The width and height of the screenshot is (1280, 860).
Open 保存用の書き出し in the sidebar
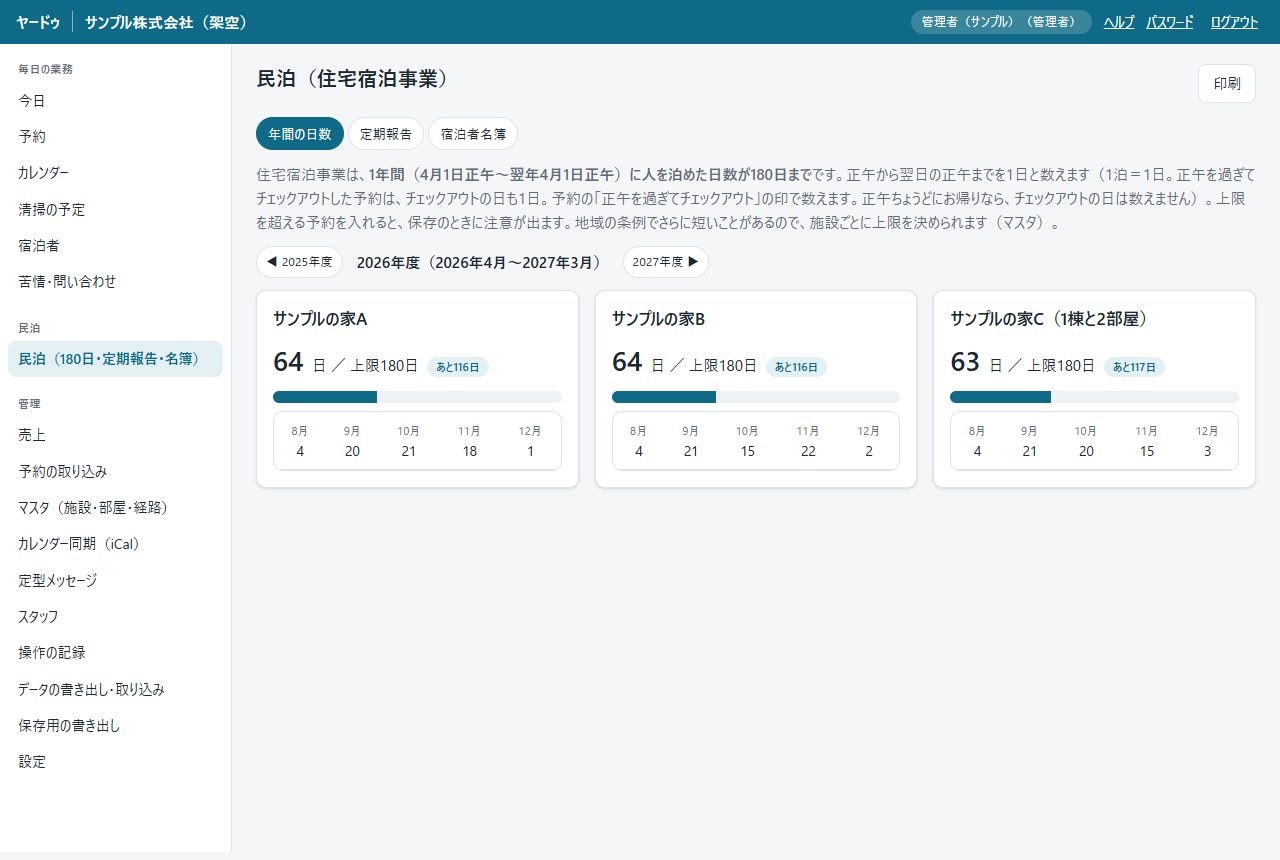(x=115, y=725)
